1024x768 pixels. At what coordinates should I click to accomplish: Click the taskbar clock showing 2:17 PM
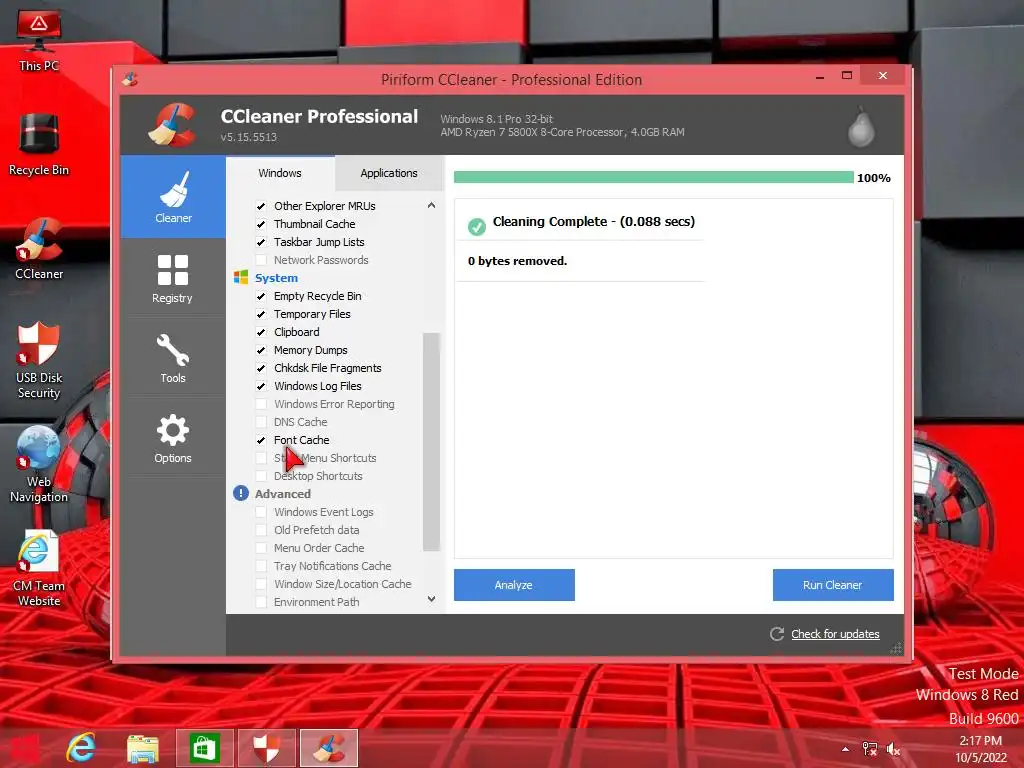(x=981, y=749)
